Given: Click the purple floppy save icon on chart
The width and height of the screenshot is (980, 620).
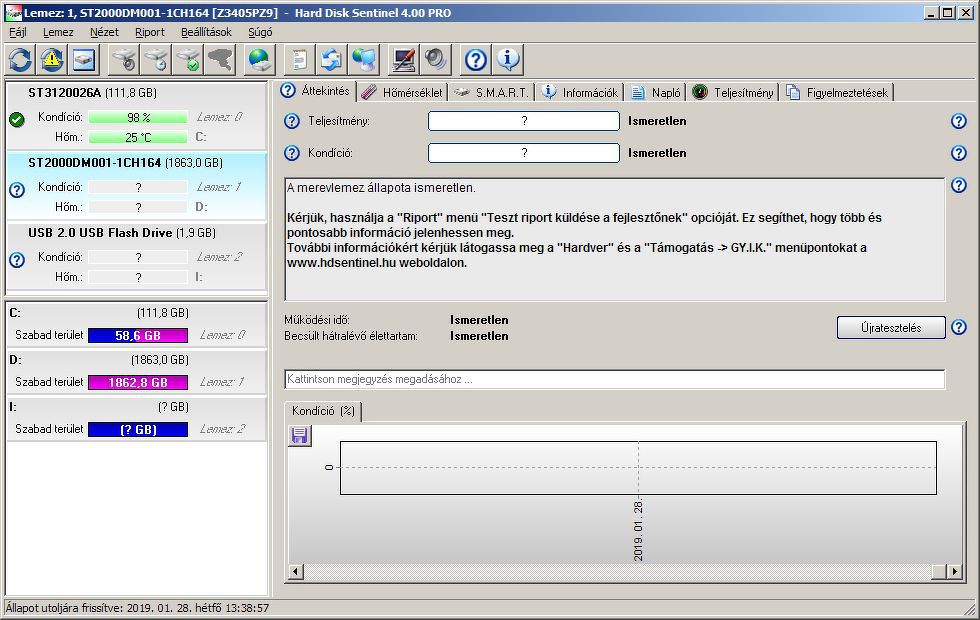Looking at the screenshot, I should pos(299,436).
